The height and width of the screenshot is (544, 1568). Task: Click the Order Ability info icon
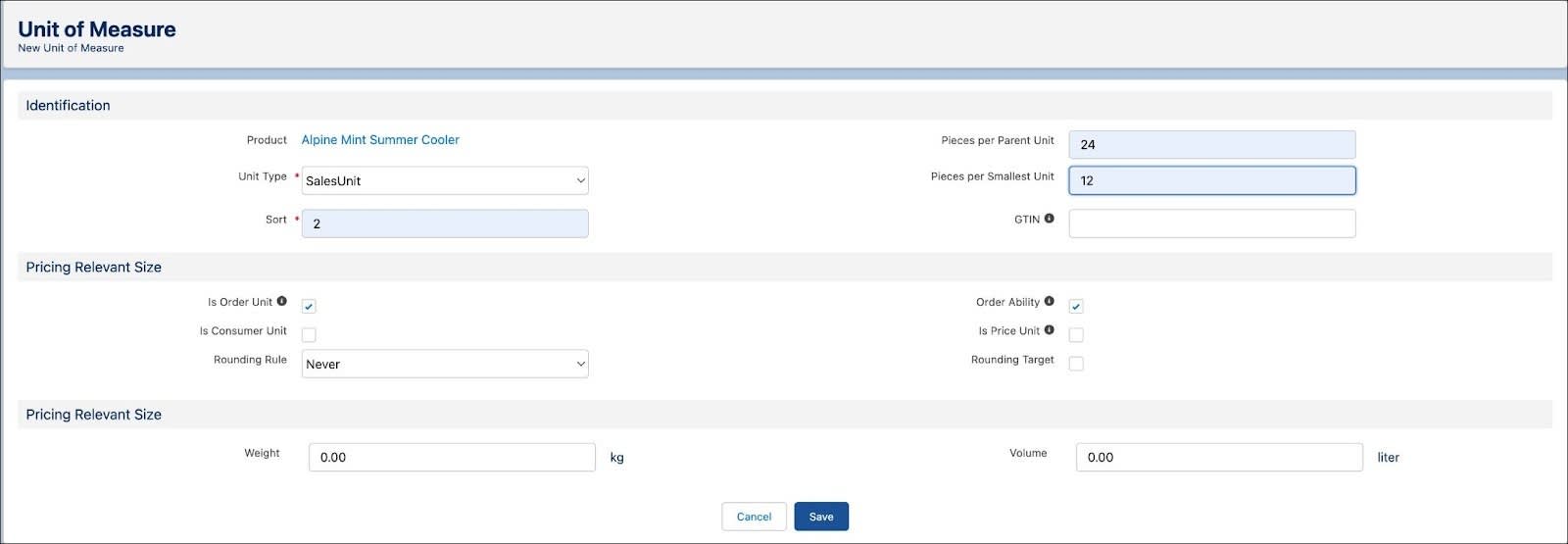pos(1049,301)
